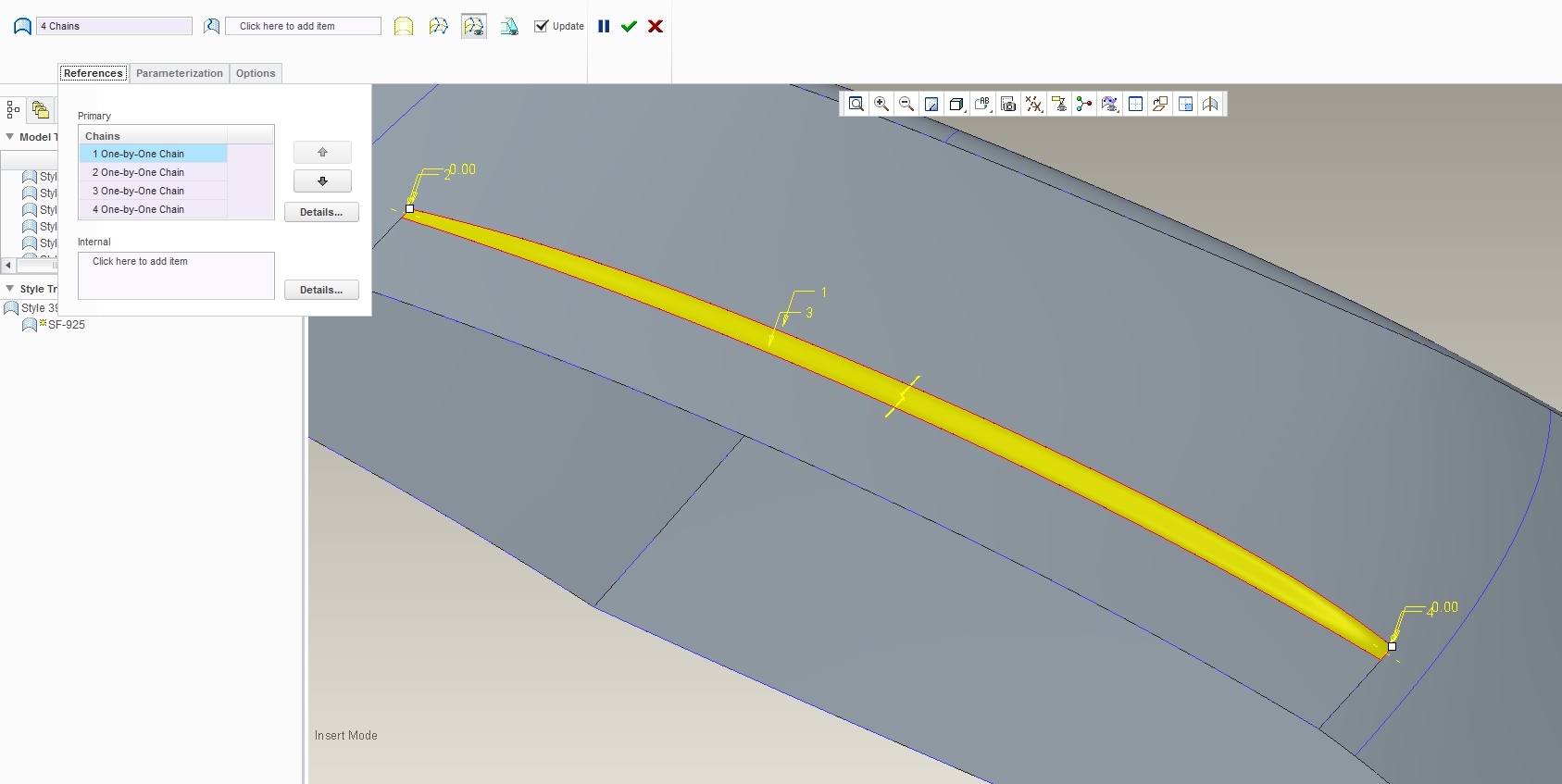Open the datum display filters dropdown

click(1034, 104)
